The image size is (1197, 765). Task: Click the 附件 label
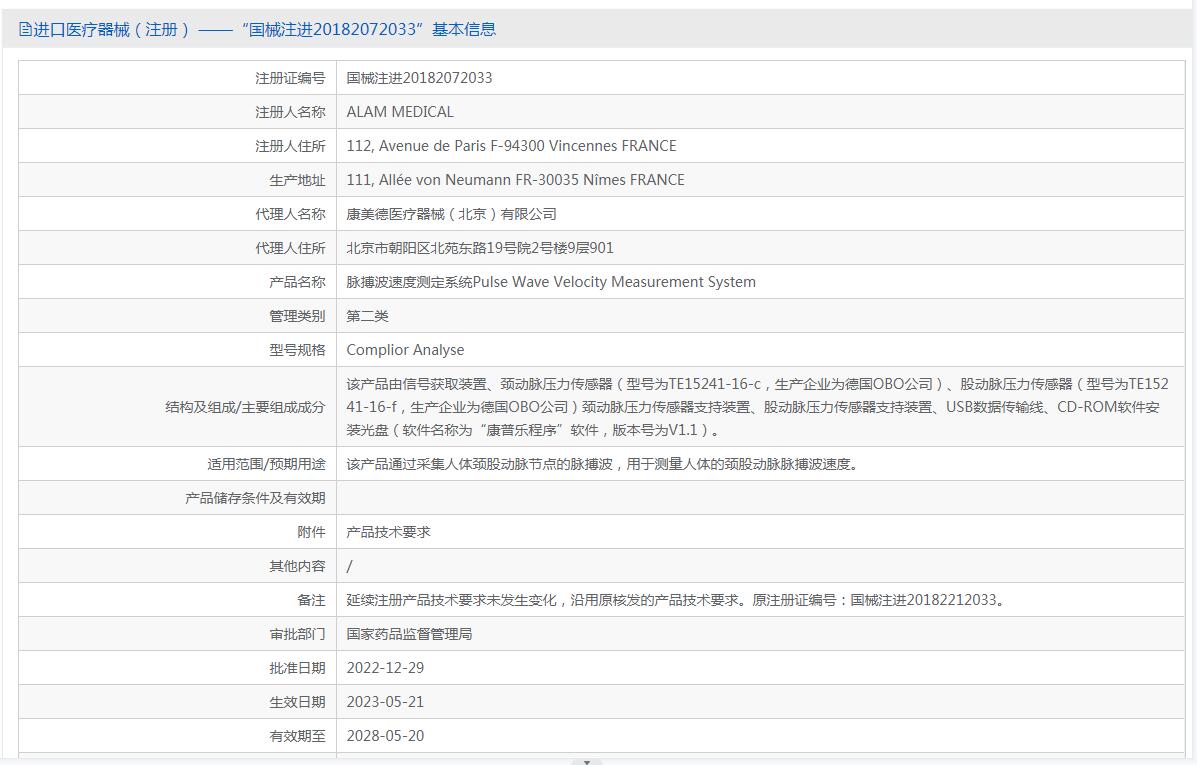311,532
